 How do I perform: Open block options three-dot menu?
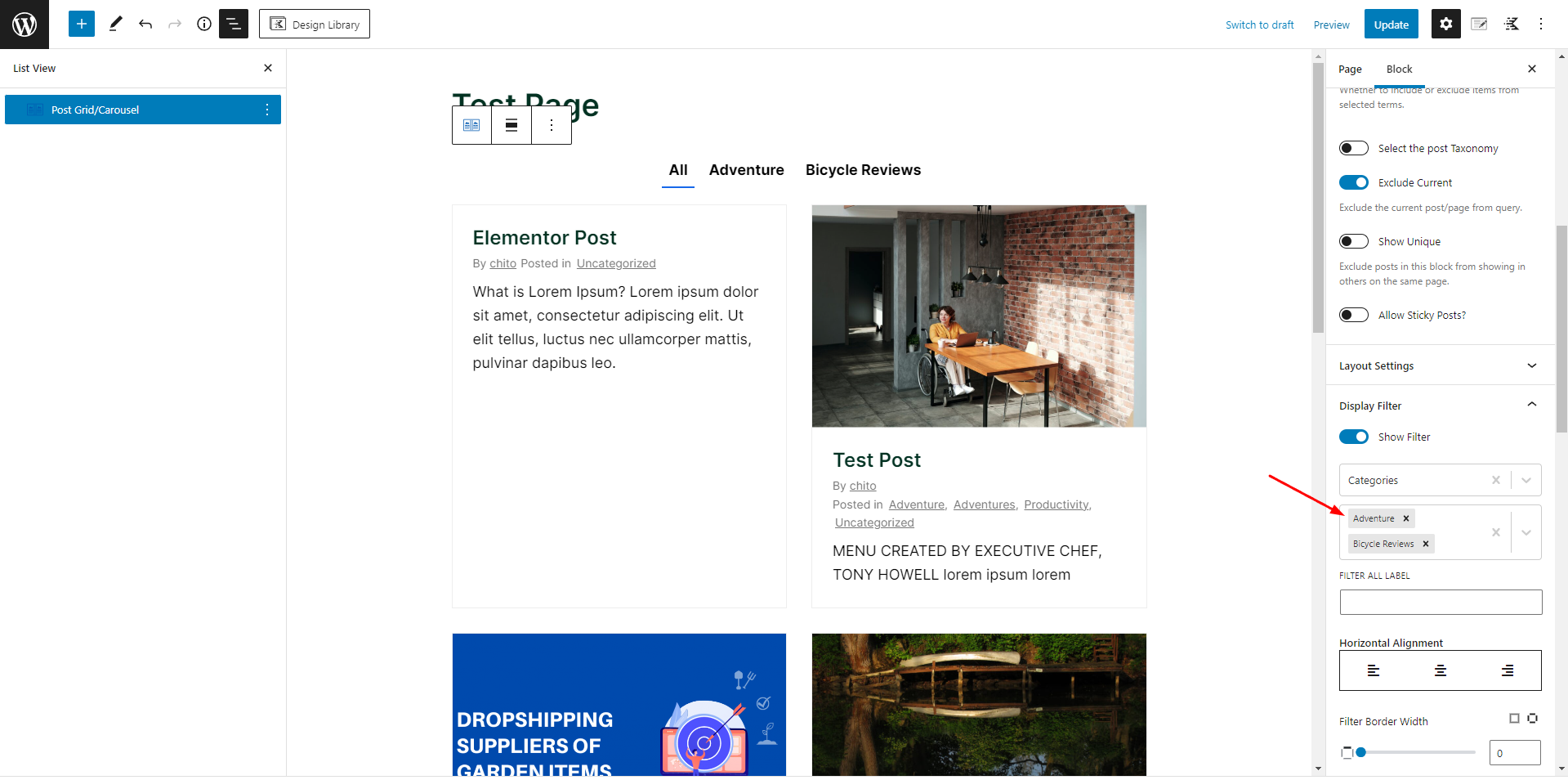552,125
